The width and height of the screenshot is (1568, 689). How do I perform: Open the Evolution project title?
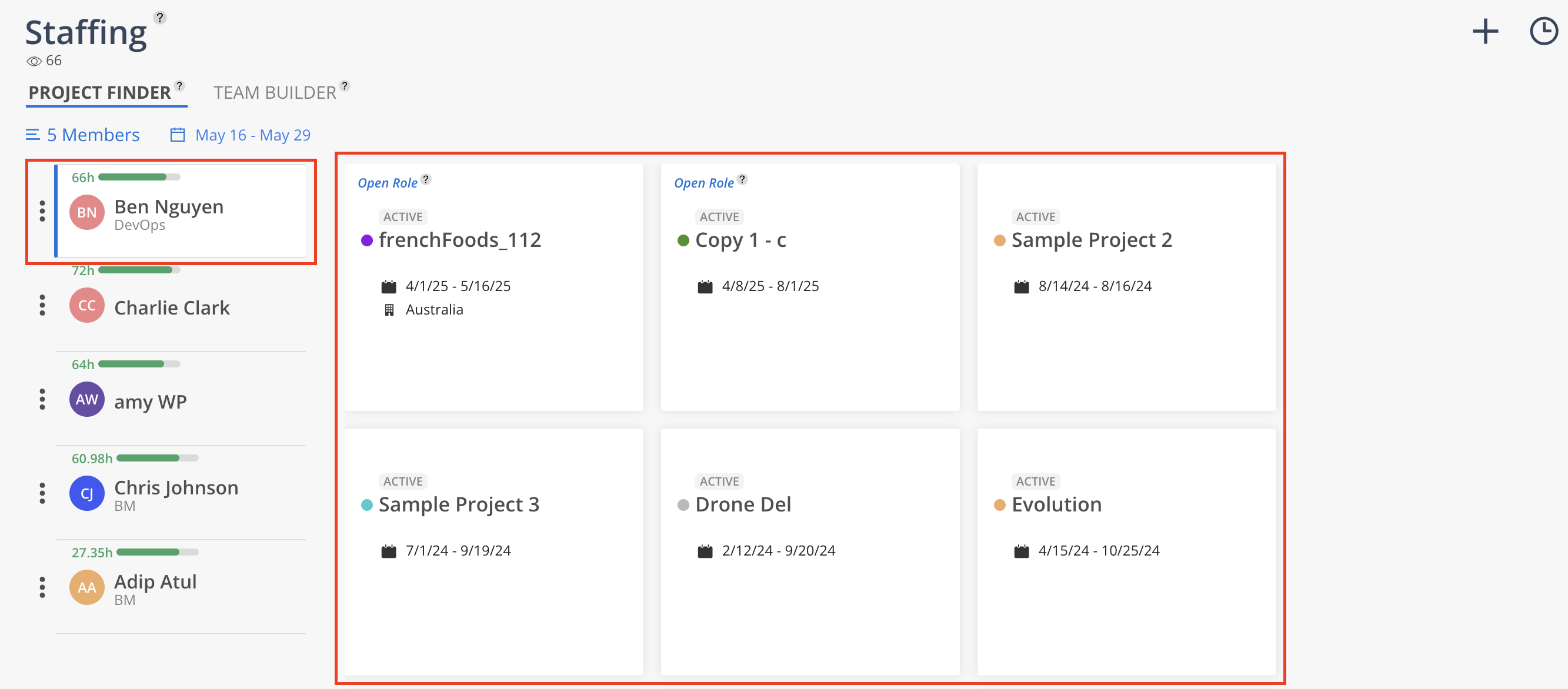pos(1056,504)
